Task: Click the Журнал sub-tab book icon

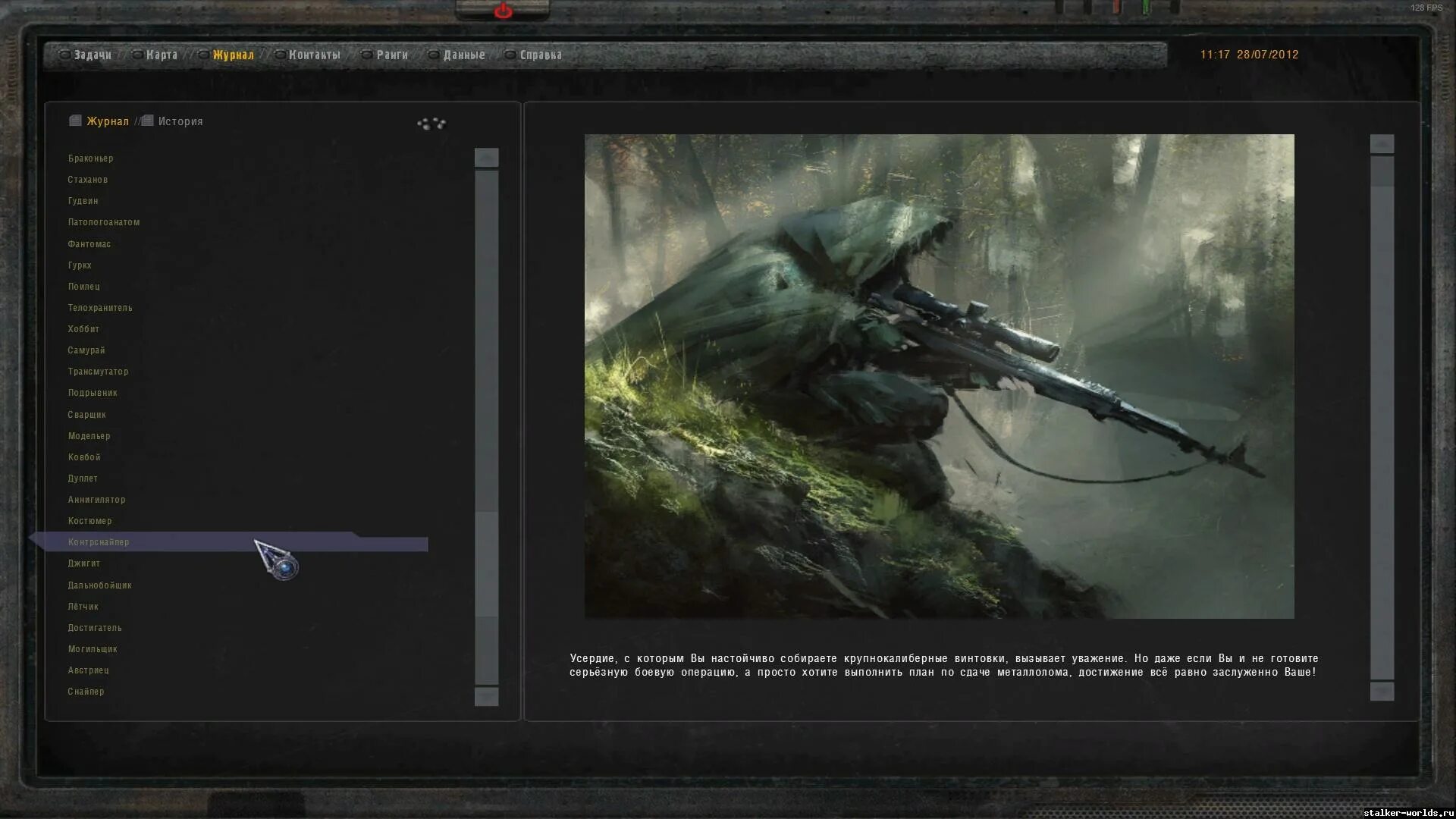Action: click(75, 121)
